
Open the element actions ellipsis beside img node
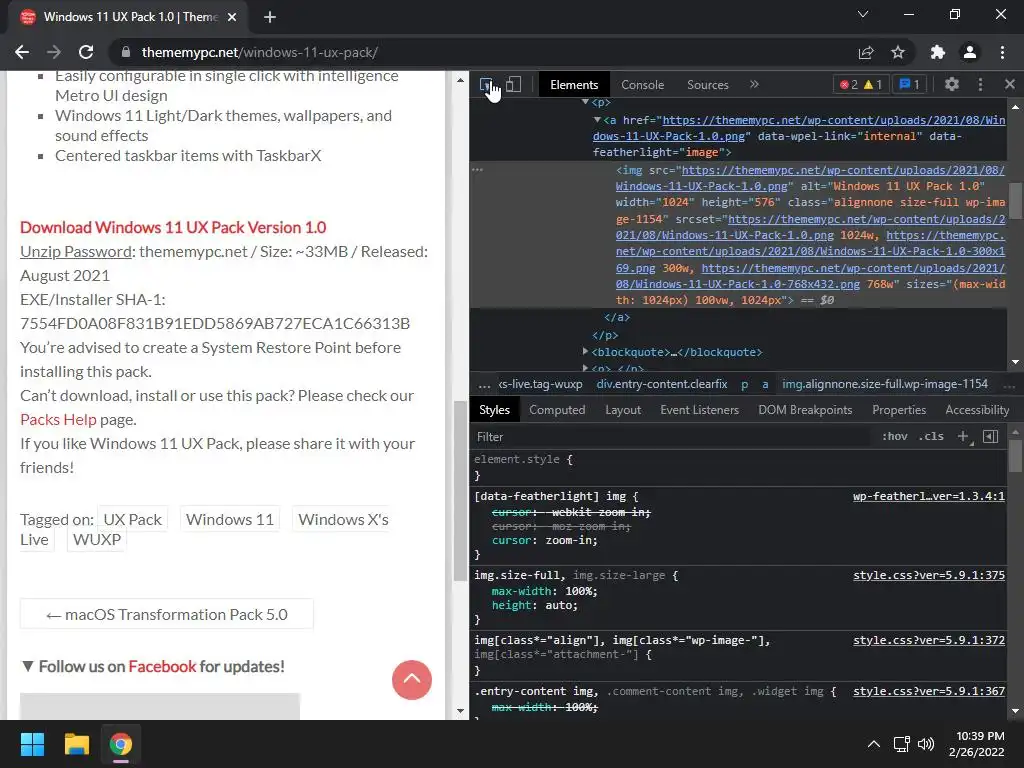pos(477,169)
